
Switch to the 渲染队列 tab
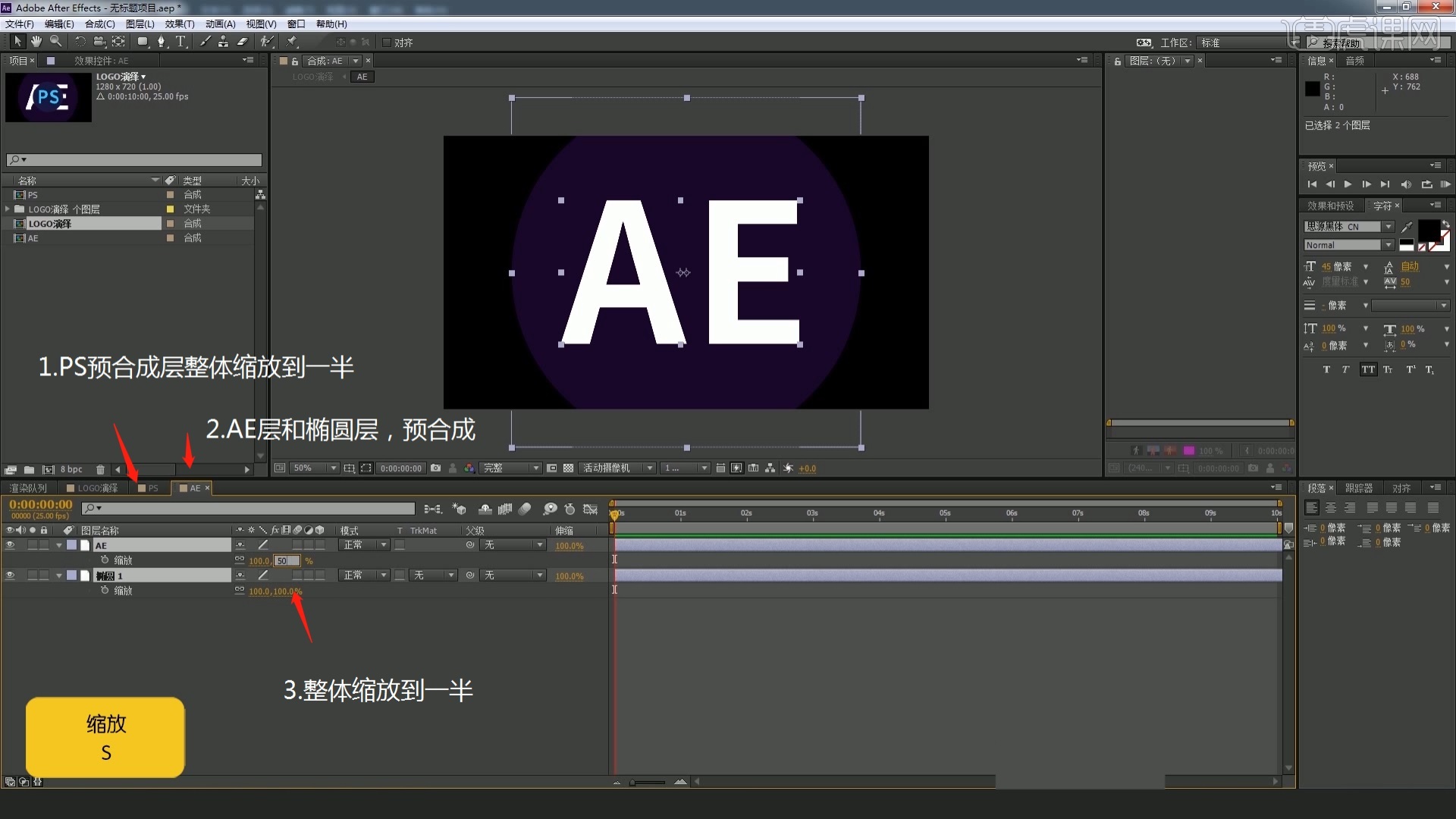[x=28, y=488]
